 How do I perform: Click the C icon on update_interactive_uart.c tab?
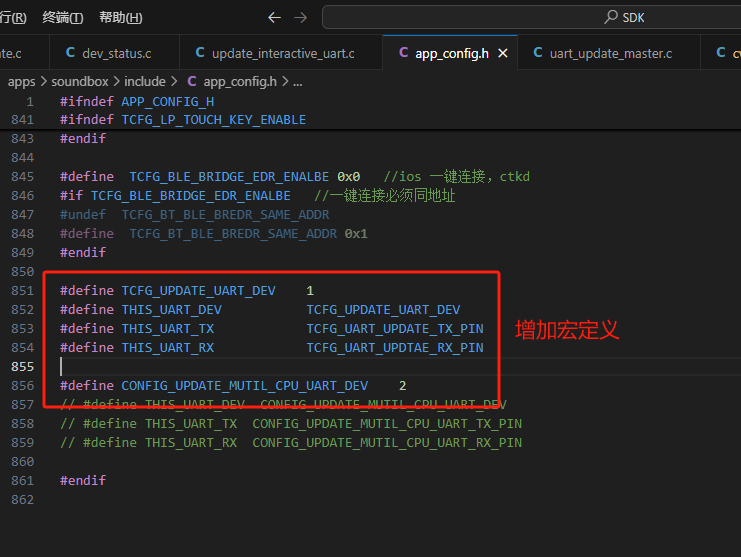pos(200,52)
